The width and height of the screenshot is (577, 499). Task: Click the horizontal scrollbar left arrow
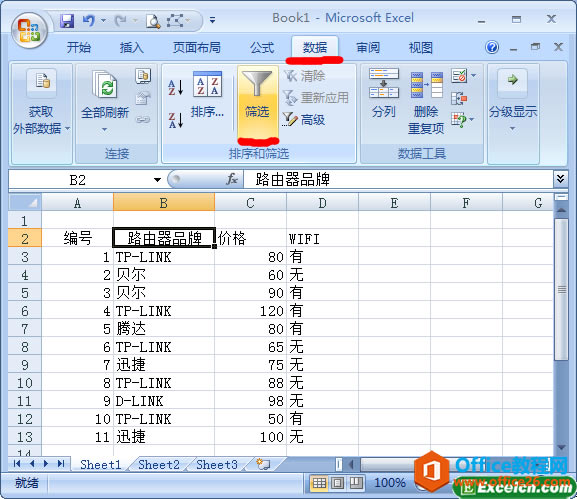click(352, 464)
